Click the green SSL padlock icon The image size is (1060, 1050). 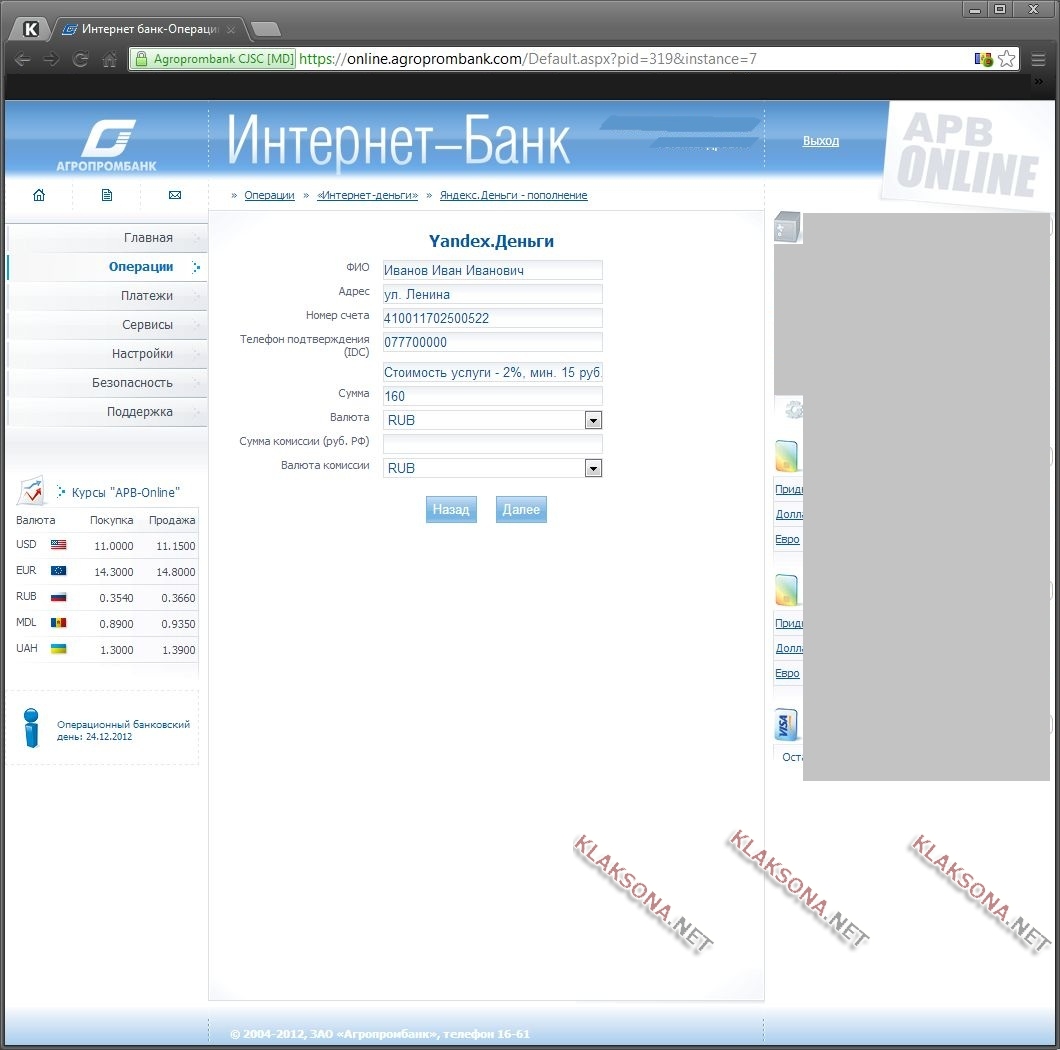pyautogui.click(x=141, y=59)
